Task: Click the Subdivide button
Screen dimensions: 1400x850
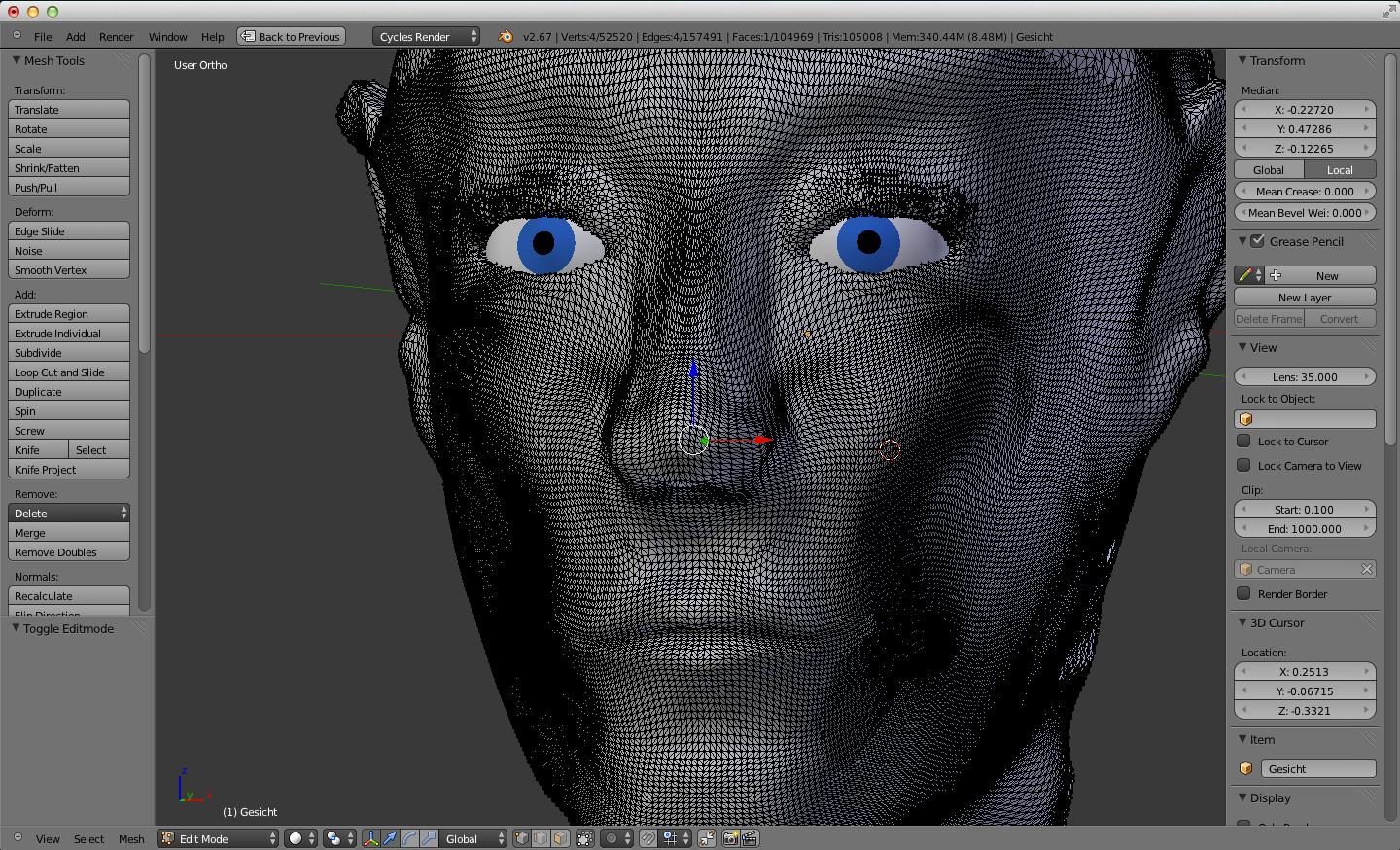Action: 68,353
